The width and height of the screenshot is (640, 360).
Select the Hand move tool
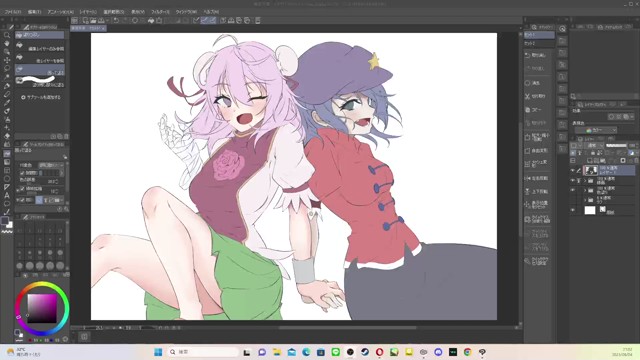click(7, 43)
